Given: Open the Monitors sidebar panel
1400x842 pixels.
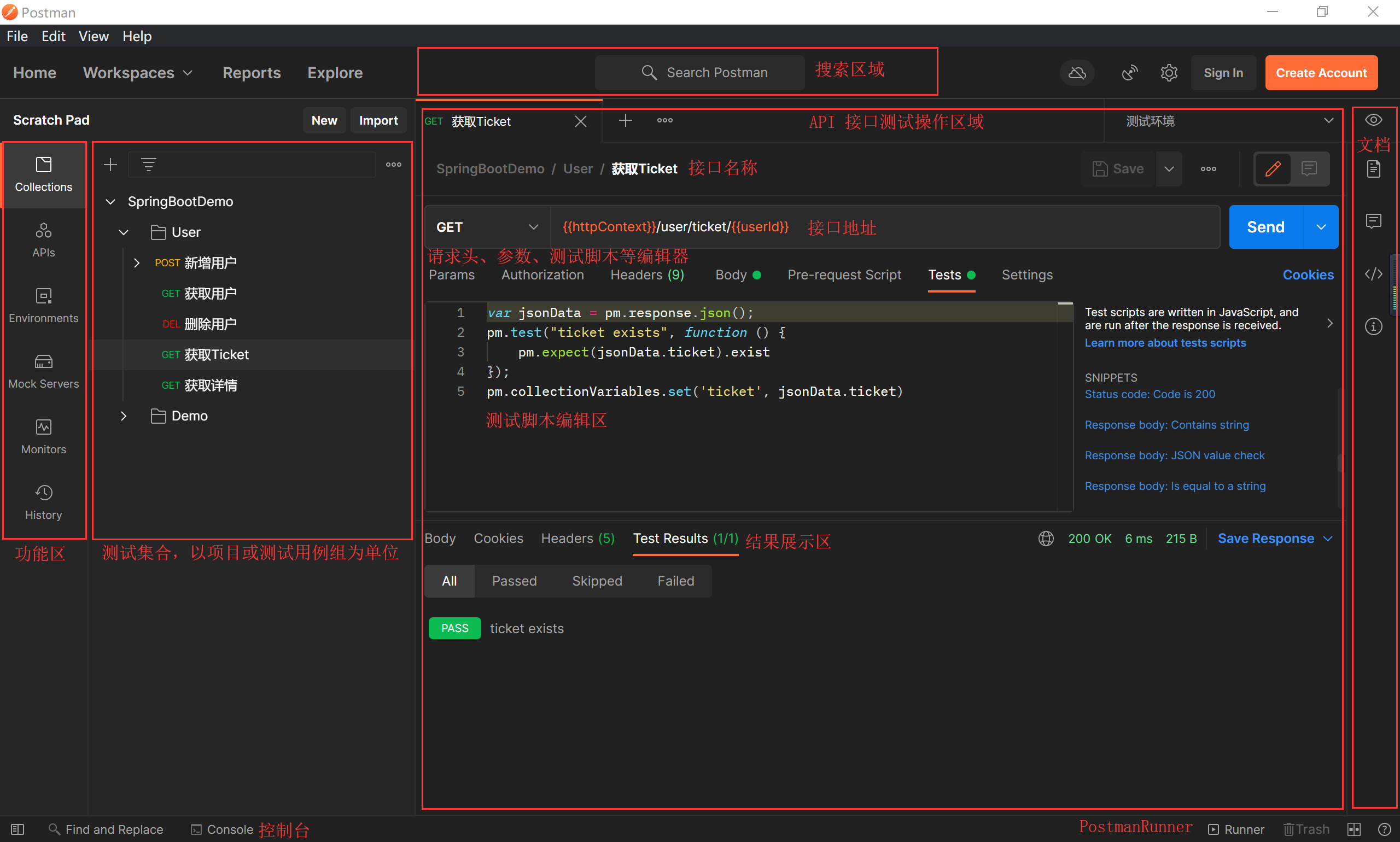Looking at the screenshot, I should 44,437.
